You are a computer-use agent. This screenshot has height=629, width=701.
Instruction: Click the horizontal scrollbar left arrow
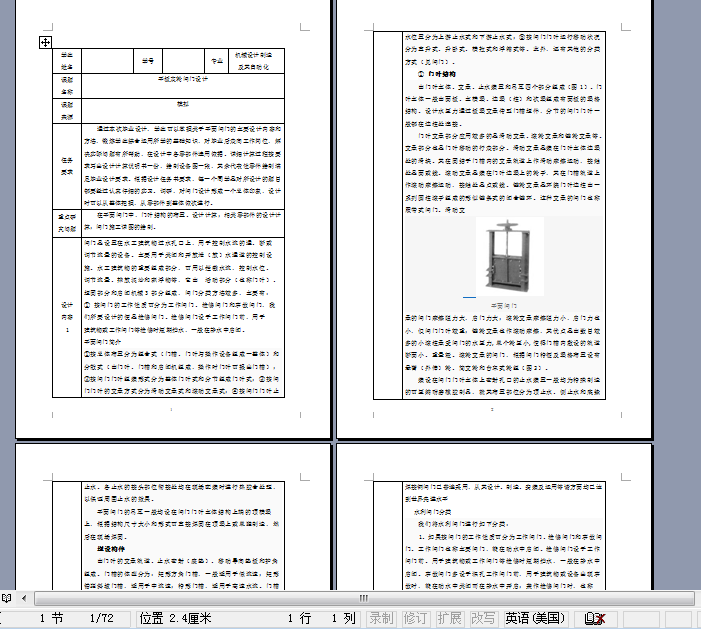pos(24,598)
